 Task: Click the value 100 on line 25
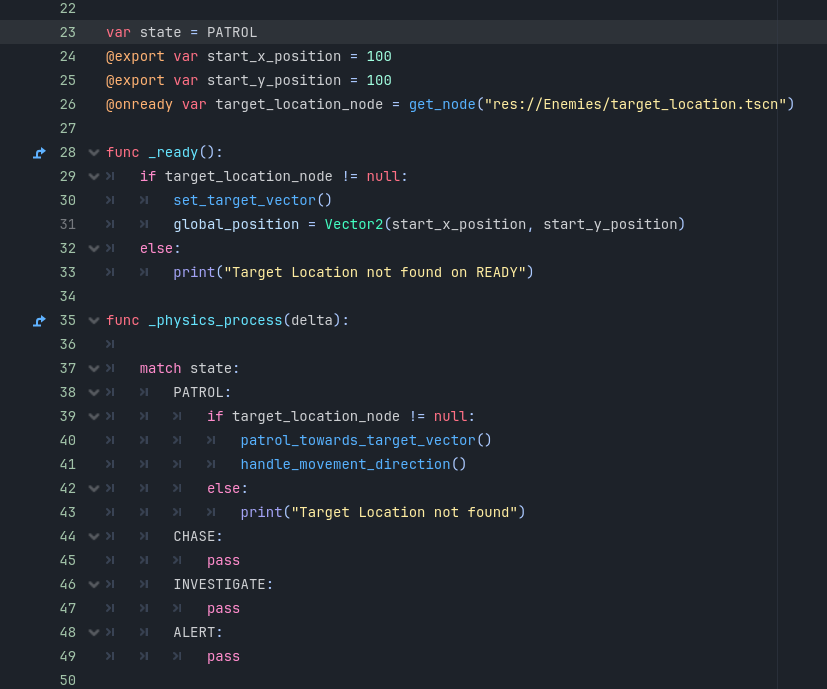click(x=379, y=81)
